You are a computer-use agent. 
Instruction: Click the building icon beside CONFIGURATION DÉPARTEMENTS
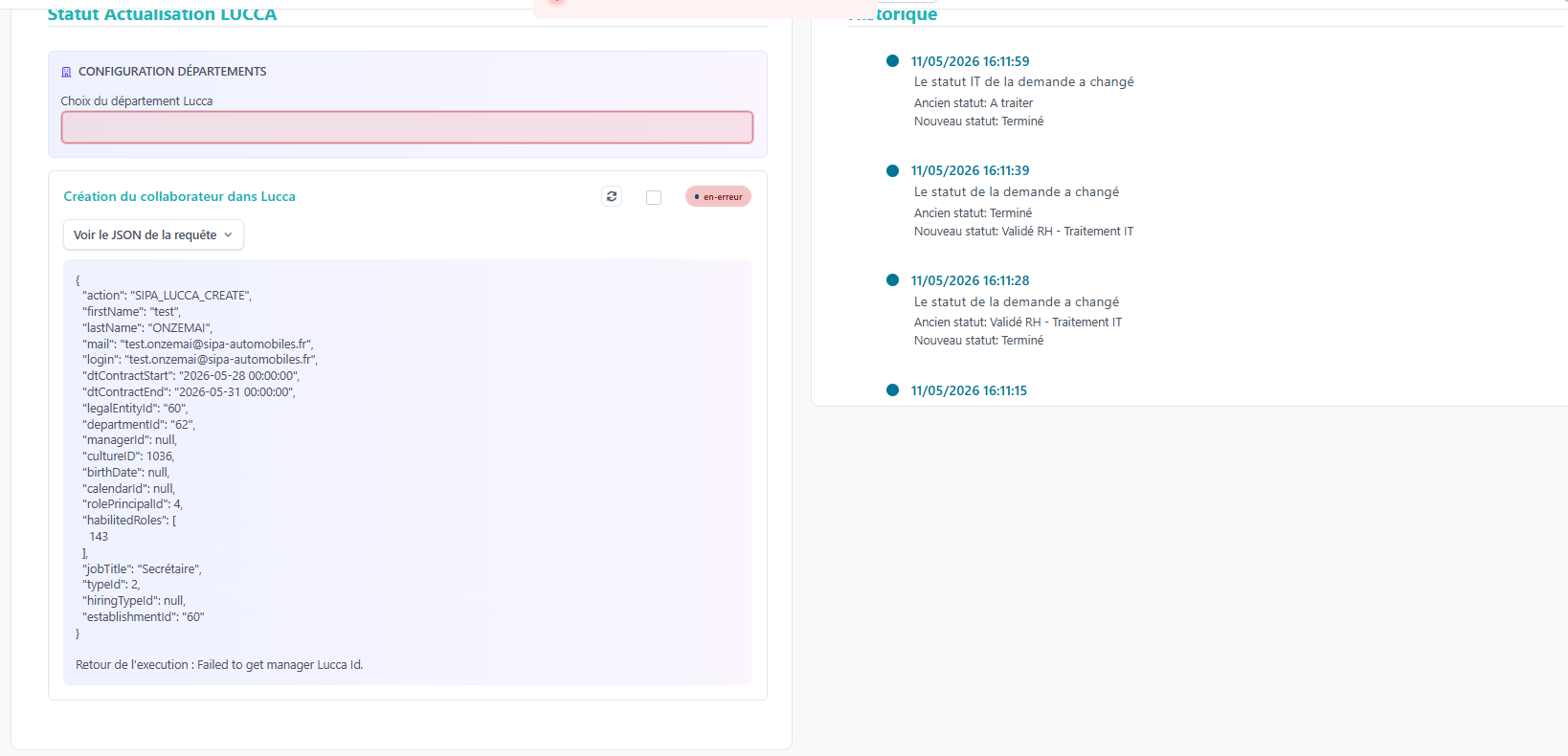[66, 72]
